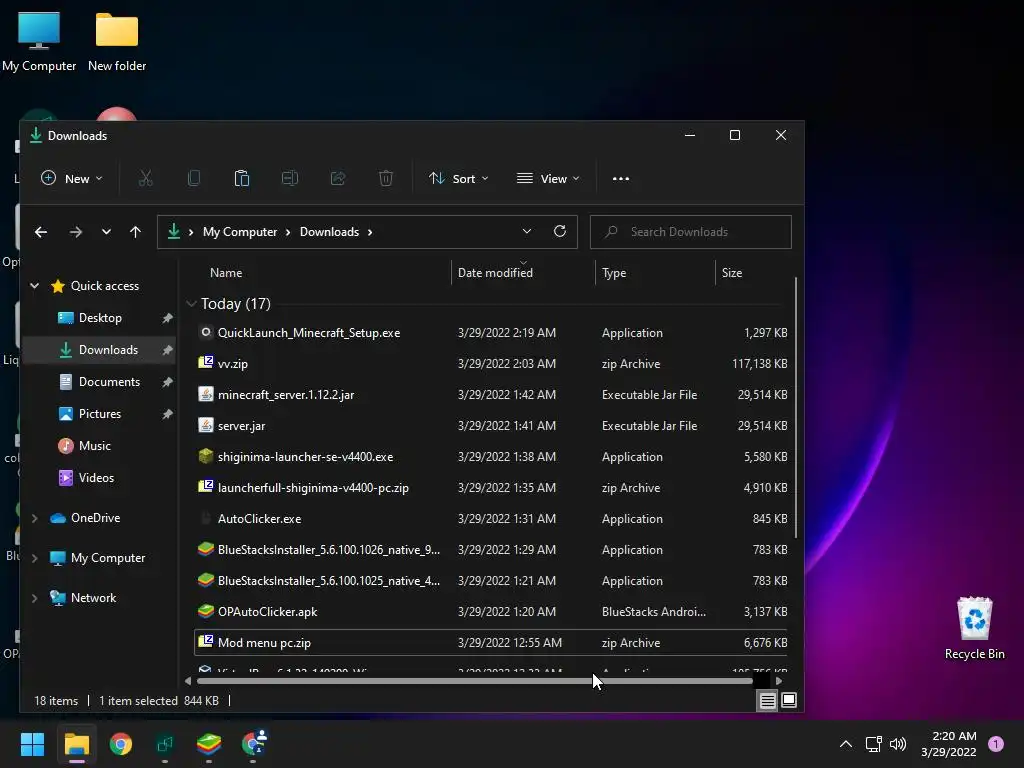The width and height of the screenshot is (1024, 768).
Task: Sort by the Type column header
Action: click(614, 273)
